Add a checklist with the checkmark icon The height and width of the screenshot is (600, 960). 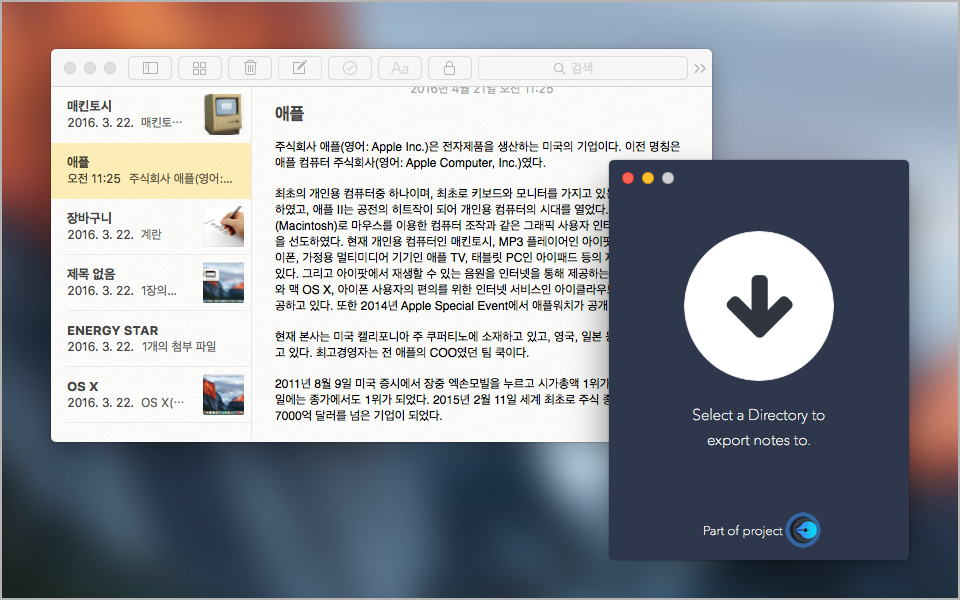[x=350, y=68]
